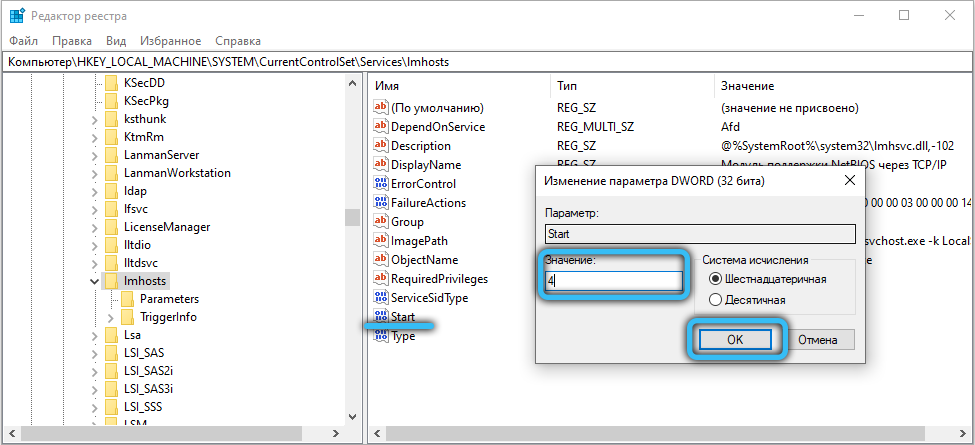This screenshot has height=445, width=975.
Task: Expand the TriggerInfo tree node
Action: tap(111, 318)
